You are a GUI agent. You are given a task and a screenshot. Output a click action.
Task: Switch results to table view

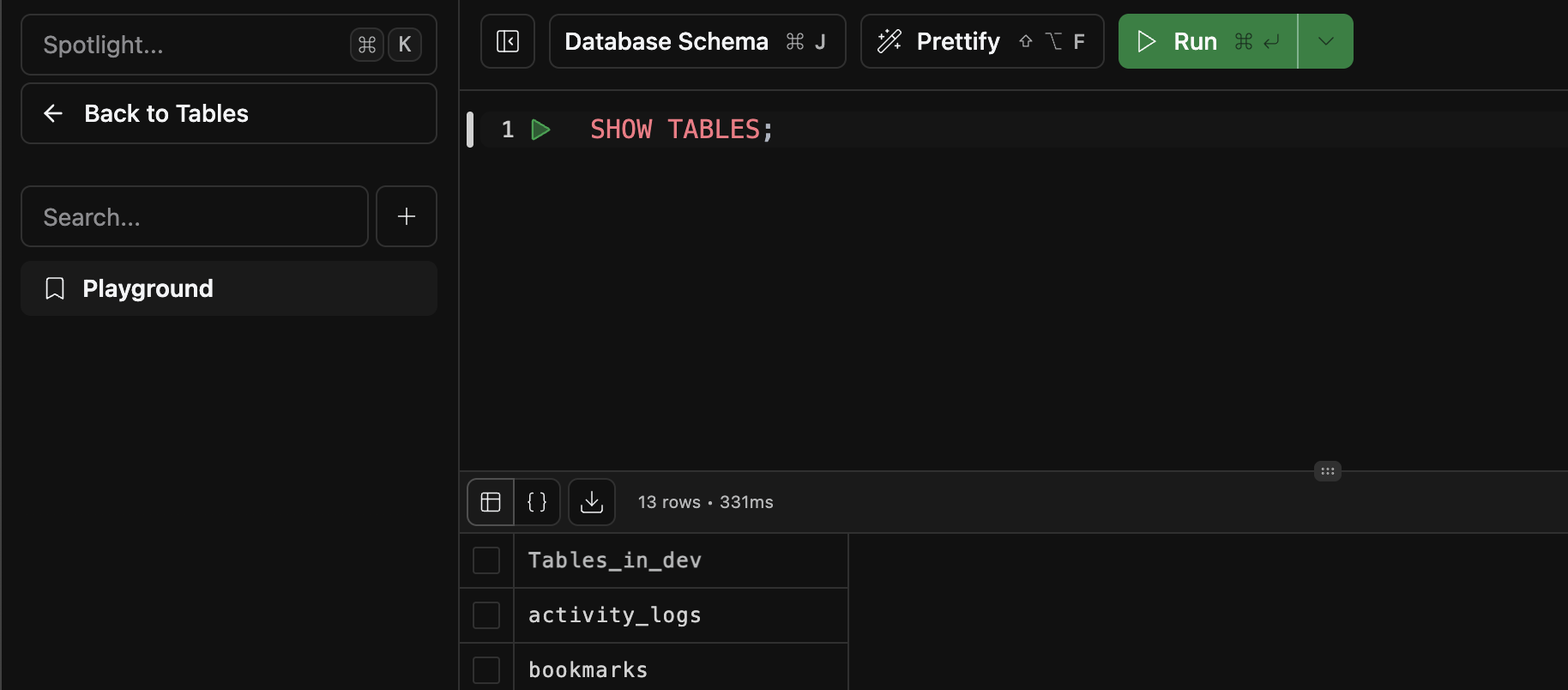pos(491,502)
